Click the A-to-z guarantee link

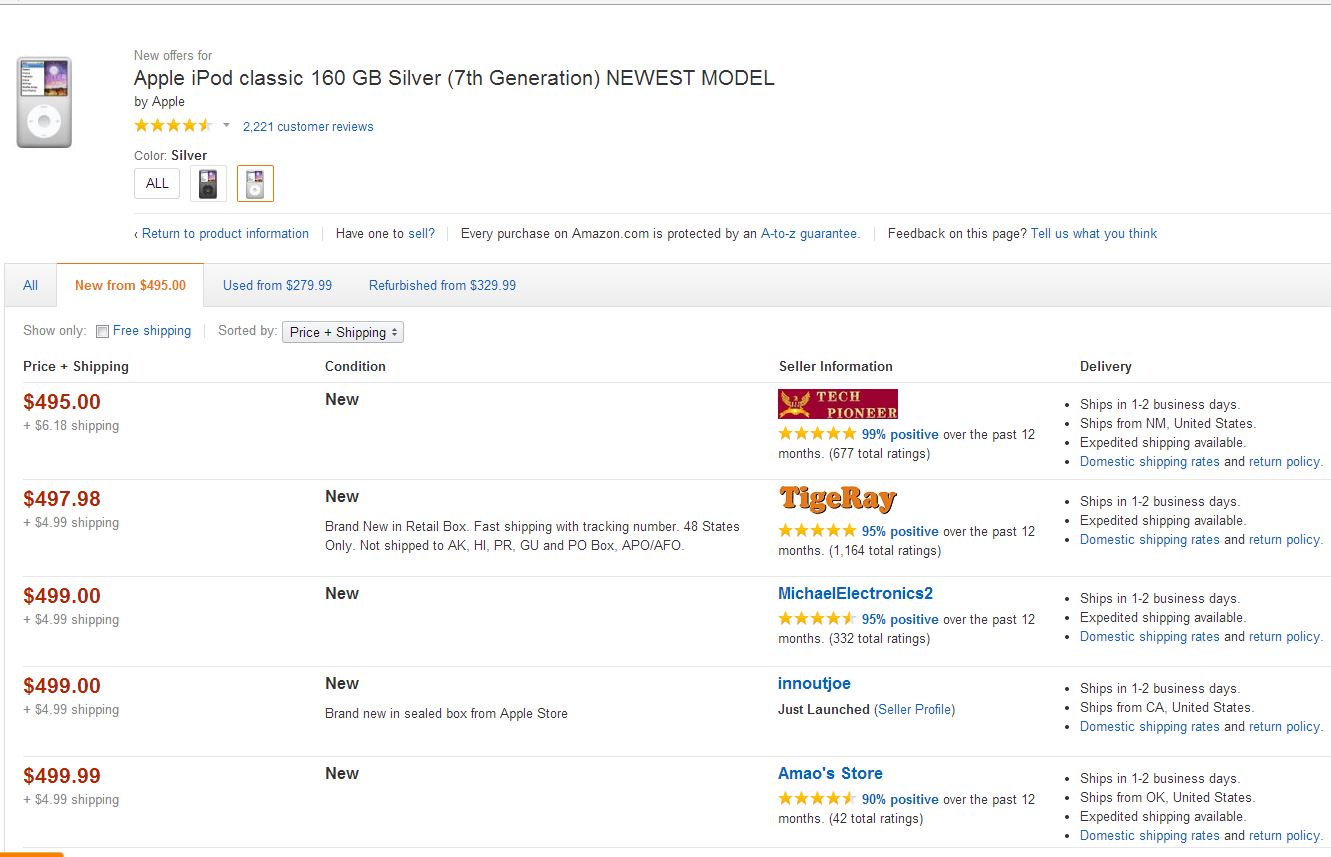pos(809,233)
